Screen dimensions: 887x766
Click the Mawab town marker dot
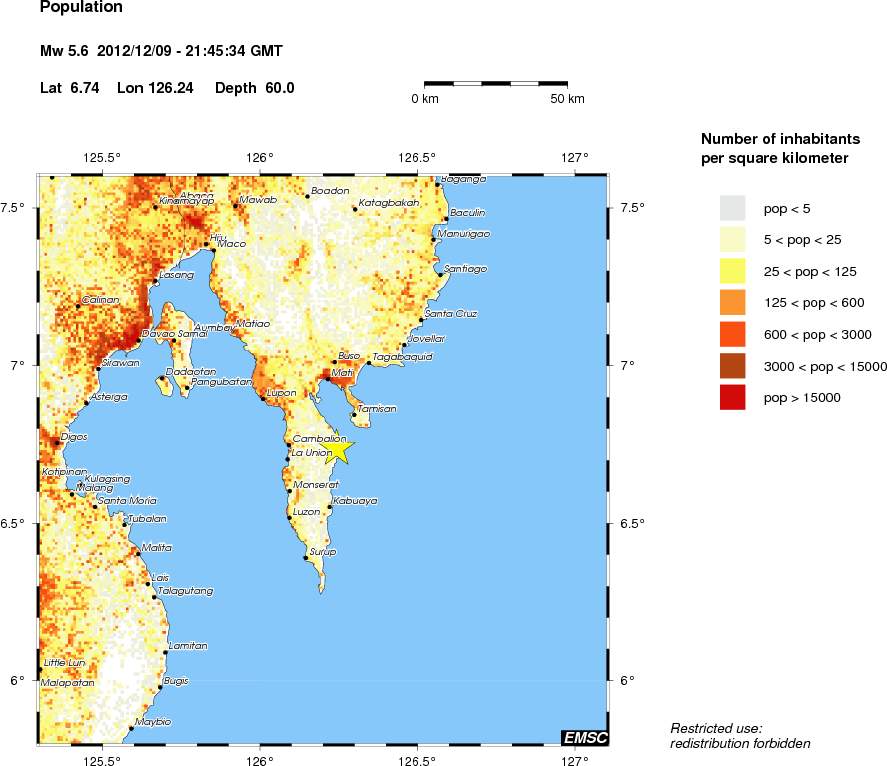point(235,206)
